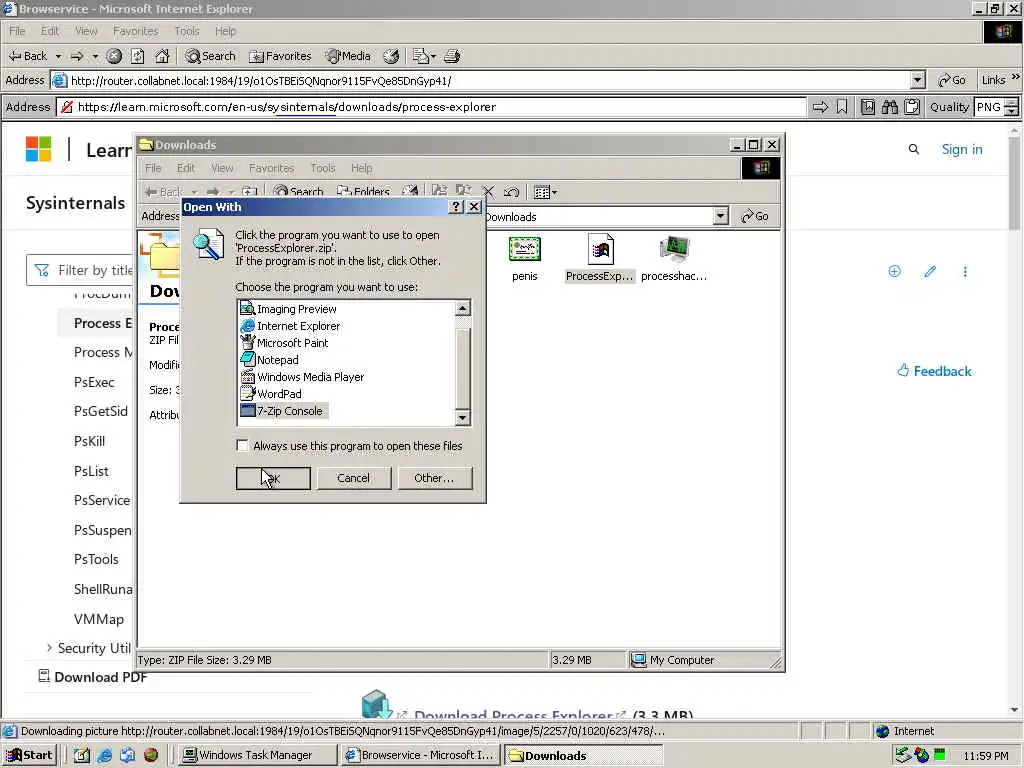The width and height of the screenshot is (1024, 768).
Task: Open the Search pane from the browser toolbar
Action: pos(210,56)
